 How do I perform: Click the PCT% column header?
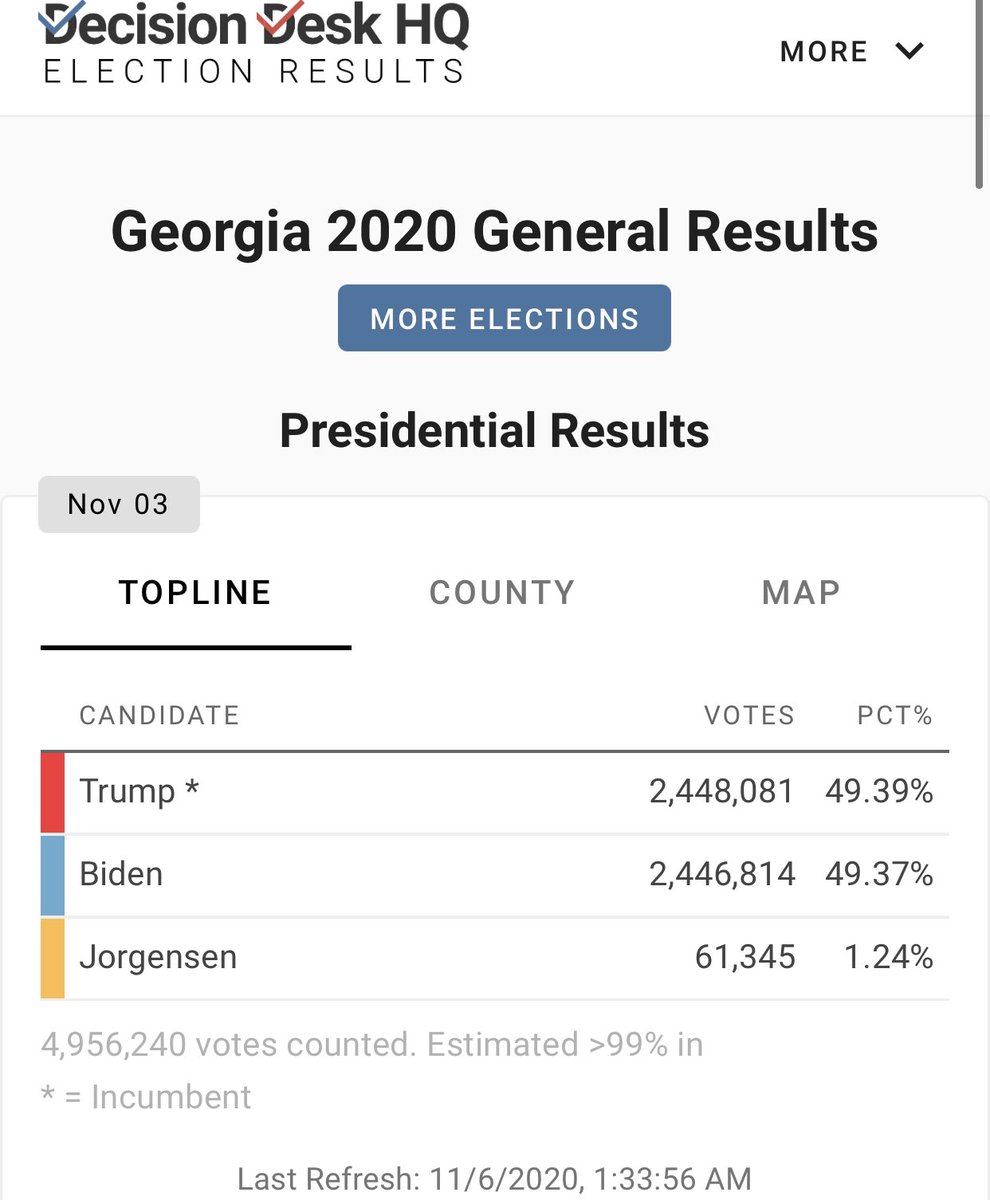coord(894,716)
